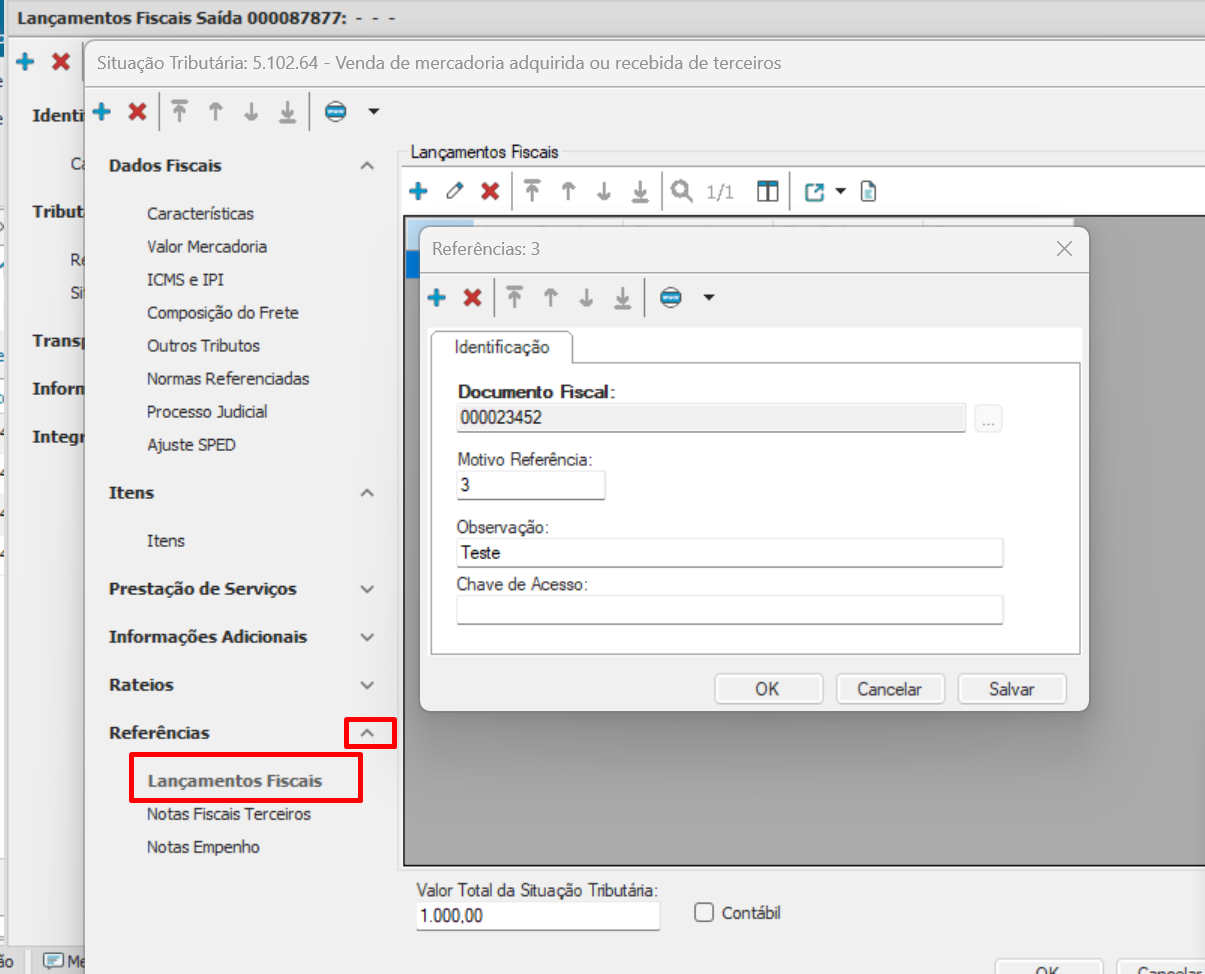The height and width of the screenshot is (974, 1205).
Task: Click Salvar in the Referências dialog
Action: [x=1012, y=689]
